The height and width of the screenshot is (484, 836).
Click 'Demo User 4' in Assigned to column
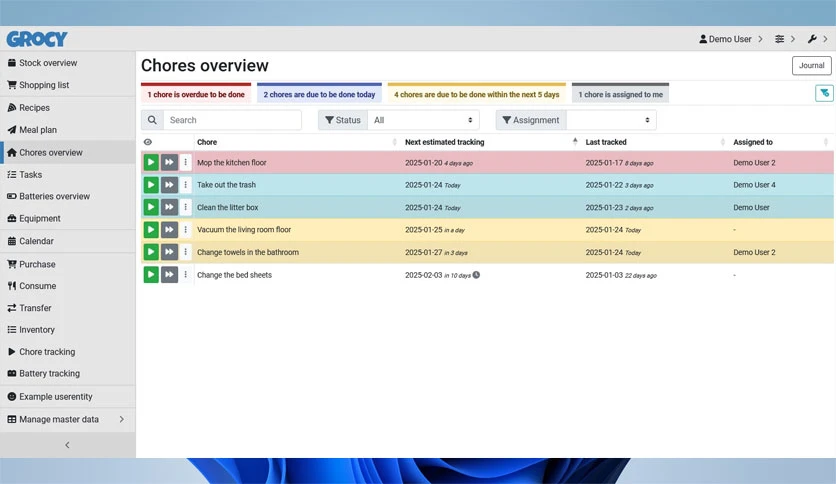coord(754,185)
